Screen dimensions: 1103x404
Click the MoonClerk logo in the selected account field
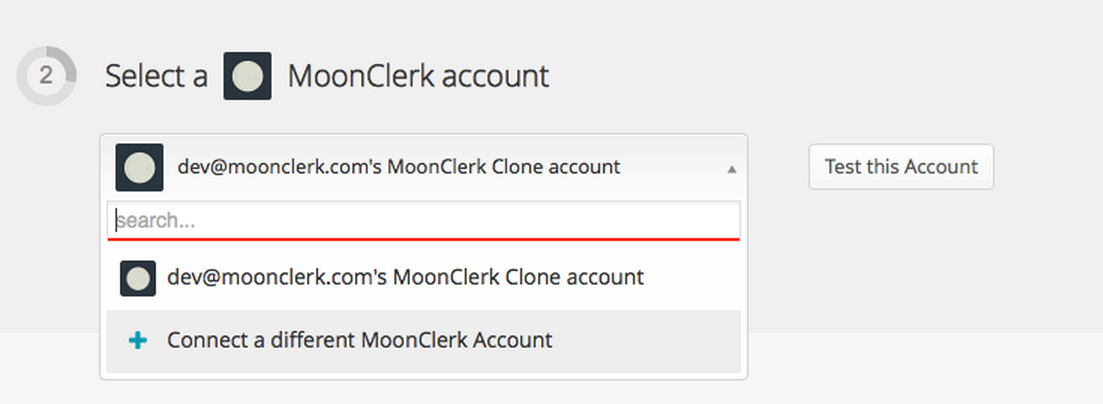[139, 168]
